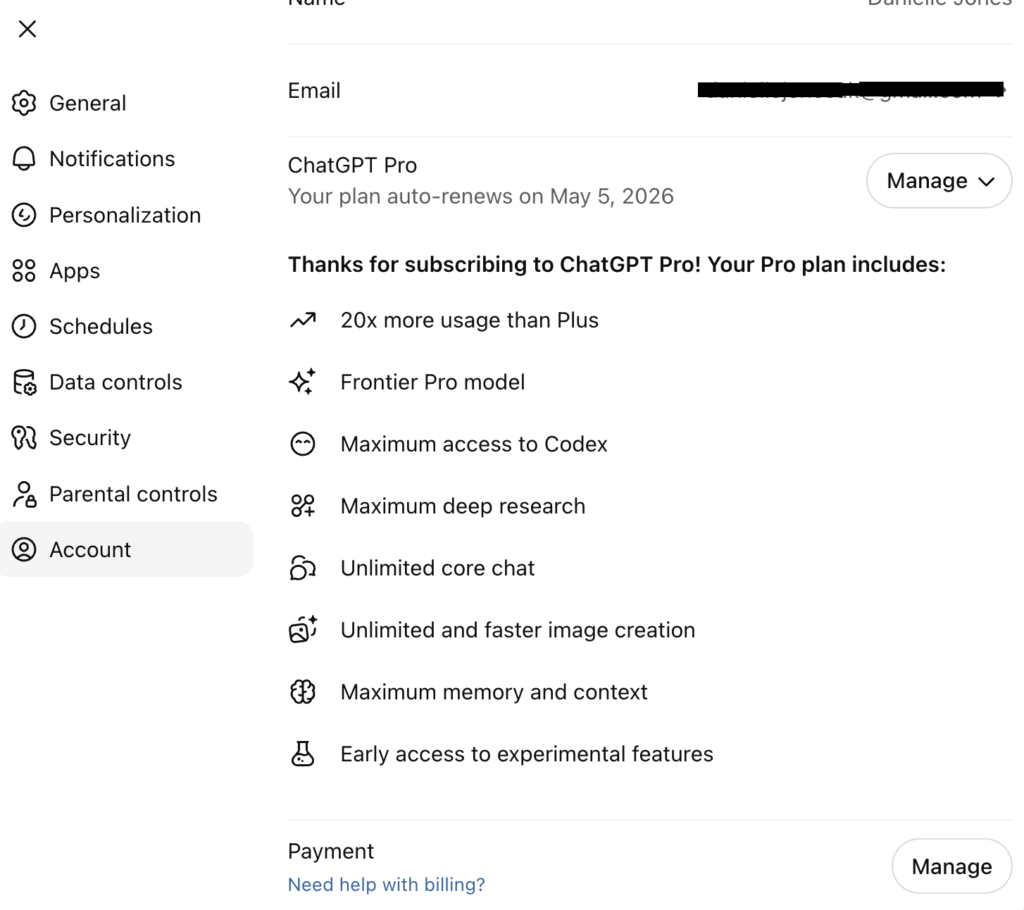Switch to the Notifications settings tab
Screen dimensions: 1024x910
pyautogui.click(x=112, y=159)
